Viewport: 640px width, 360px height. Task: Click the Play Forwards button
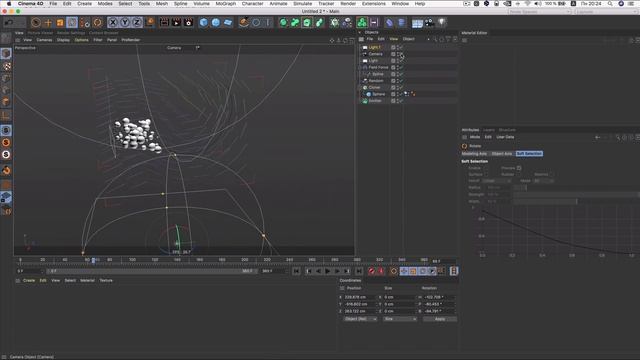327,271
